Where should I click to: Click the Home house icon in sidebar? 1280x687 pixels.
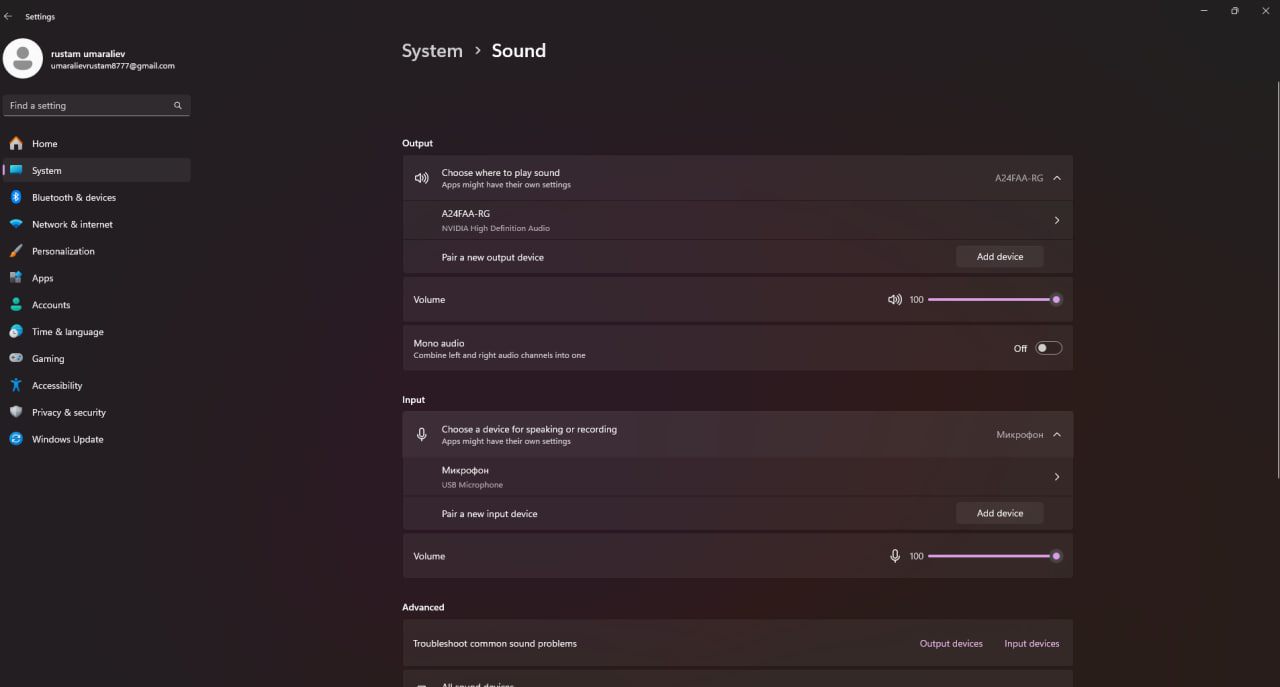(16, 143)
